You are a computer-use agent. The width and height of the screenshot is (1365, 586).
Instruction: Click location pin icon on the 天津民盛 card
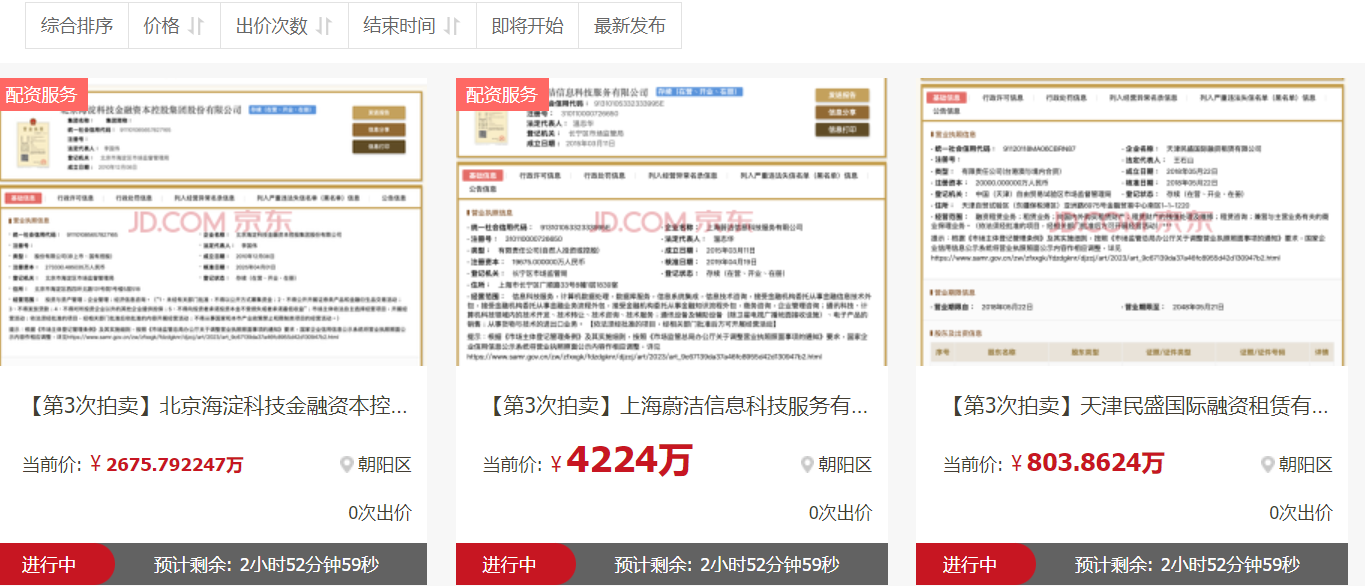(x=1268, y=465)
